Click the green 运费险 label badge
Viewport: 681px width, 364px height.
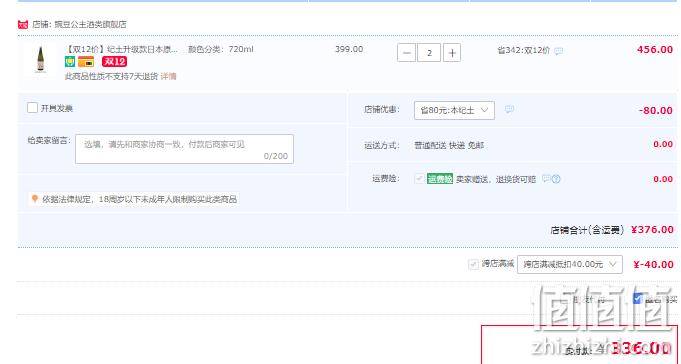440,179
